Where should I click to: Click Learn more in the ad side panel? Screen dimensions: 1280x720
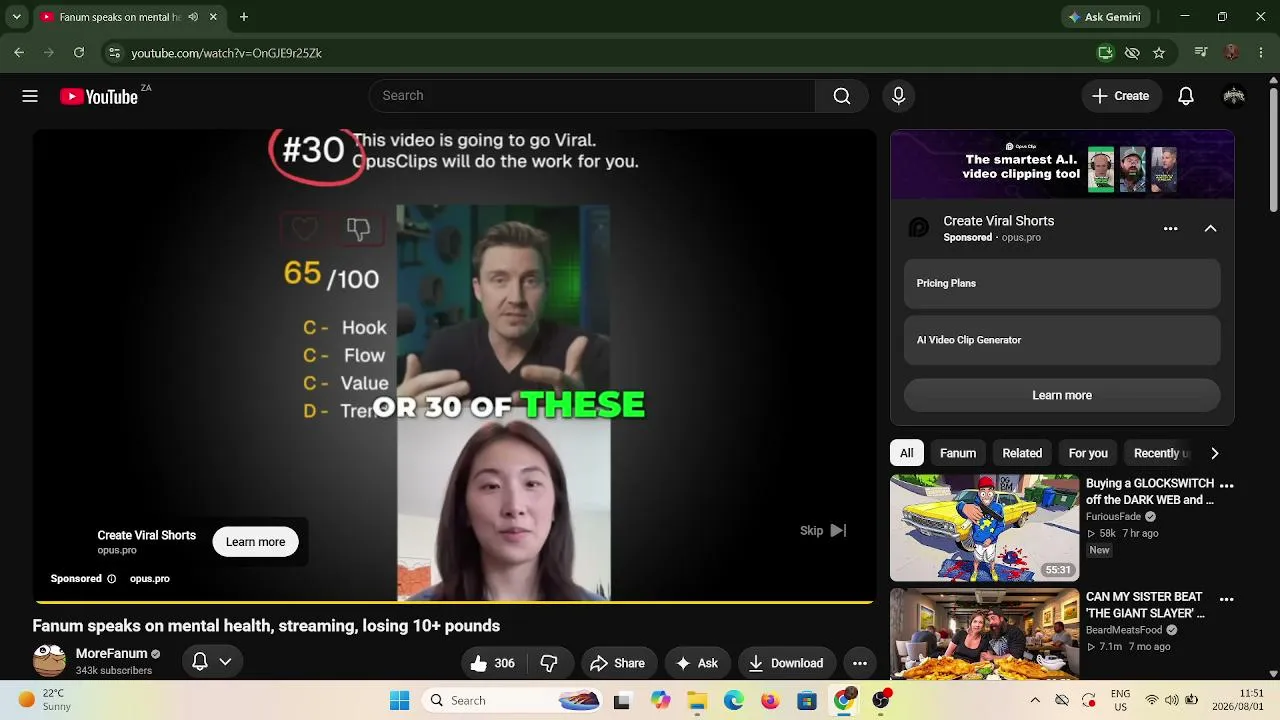click(x=1062, y=395)
